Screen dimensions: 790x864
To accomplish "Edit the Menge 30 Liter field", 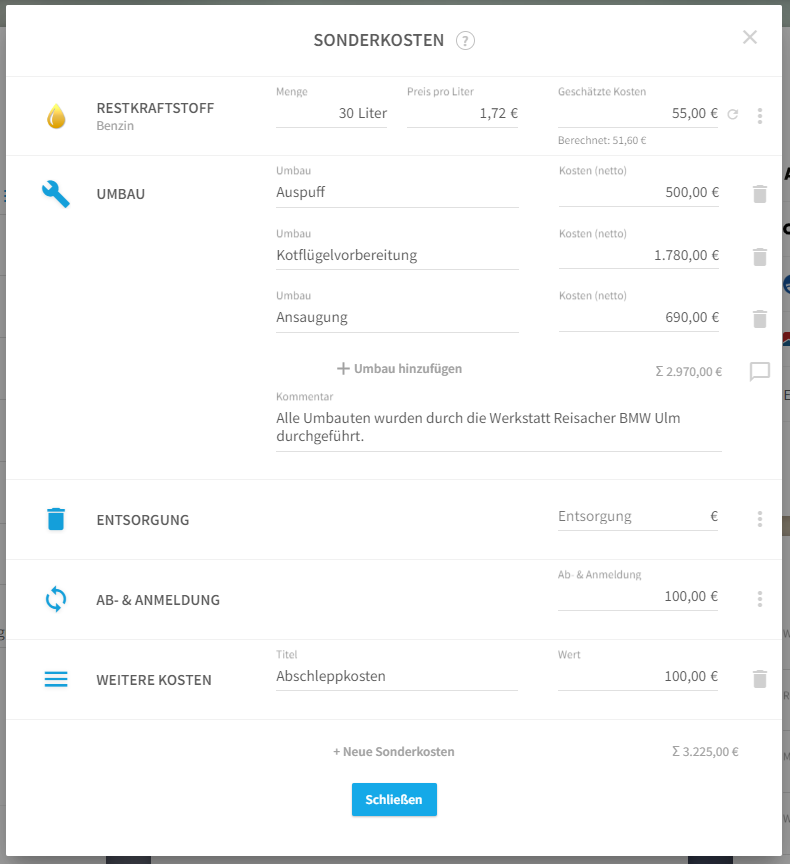I will tap(331, 114).
